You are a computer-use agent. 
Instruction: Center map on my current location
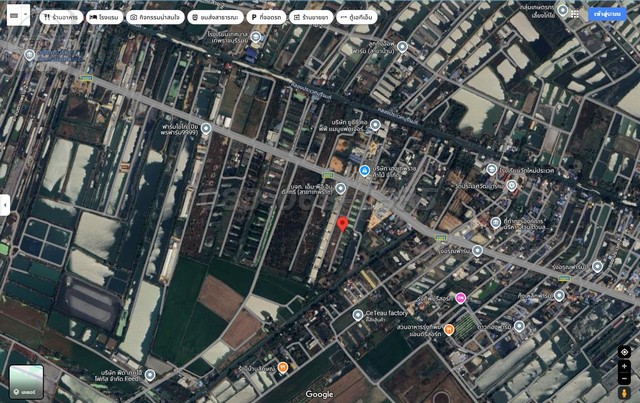tap(624, 352)
